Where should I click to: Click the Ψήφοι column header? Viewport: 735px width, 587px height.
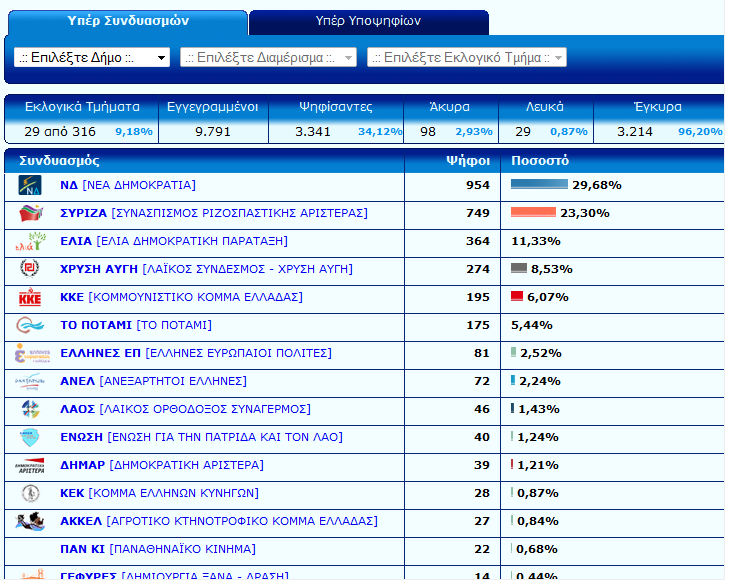point(468,161)
